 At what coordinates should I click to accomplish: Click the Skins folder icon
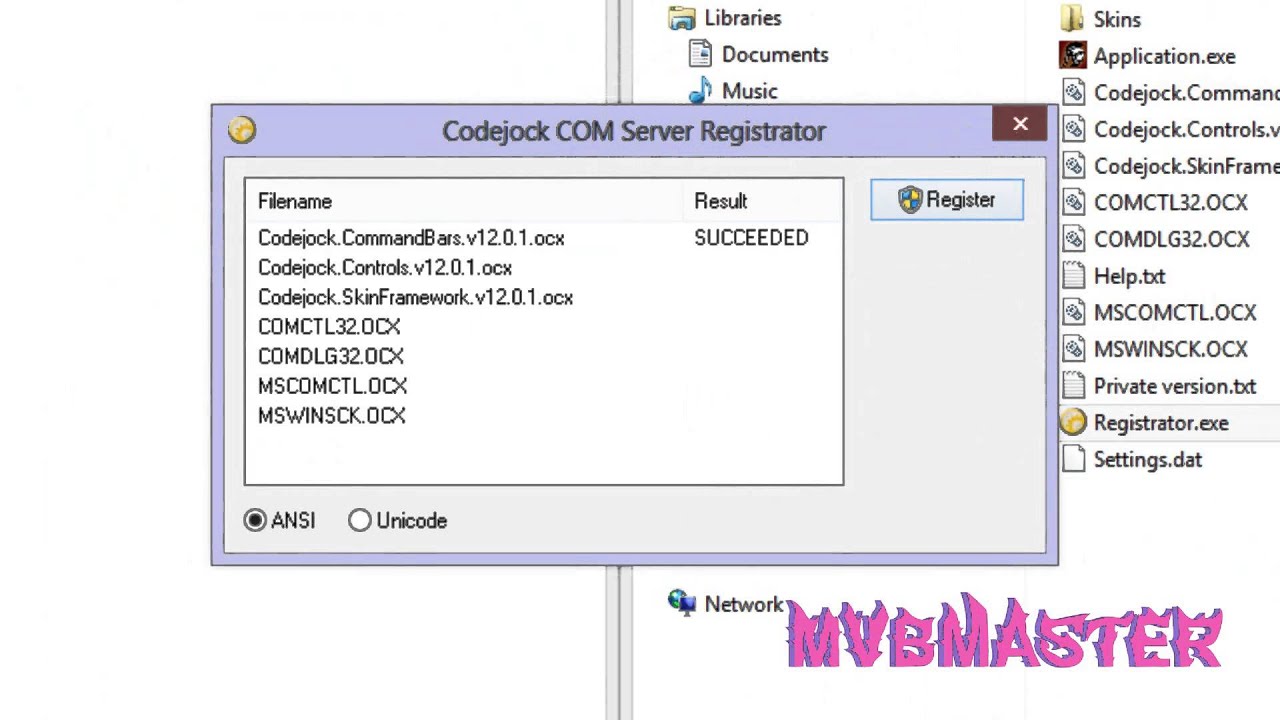[1073, 19]
